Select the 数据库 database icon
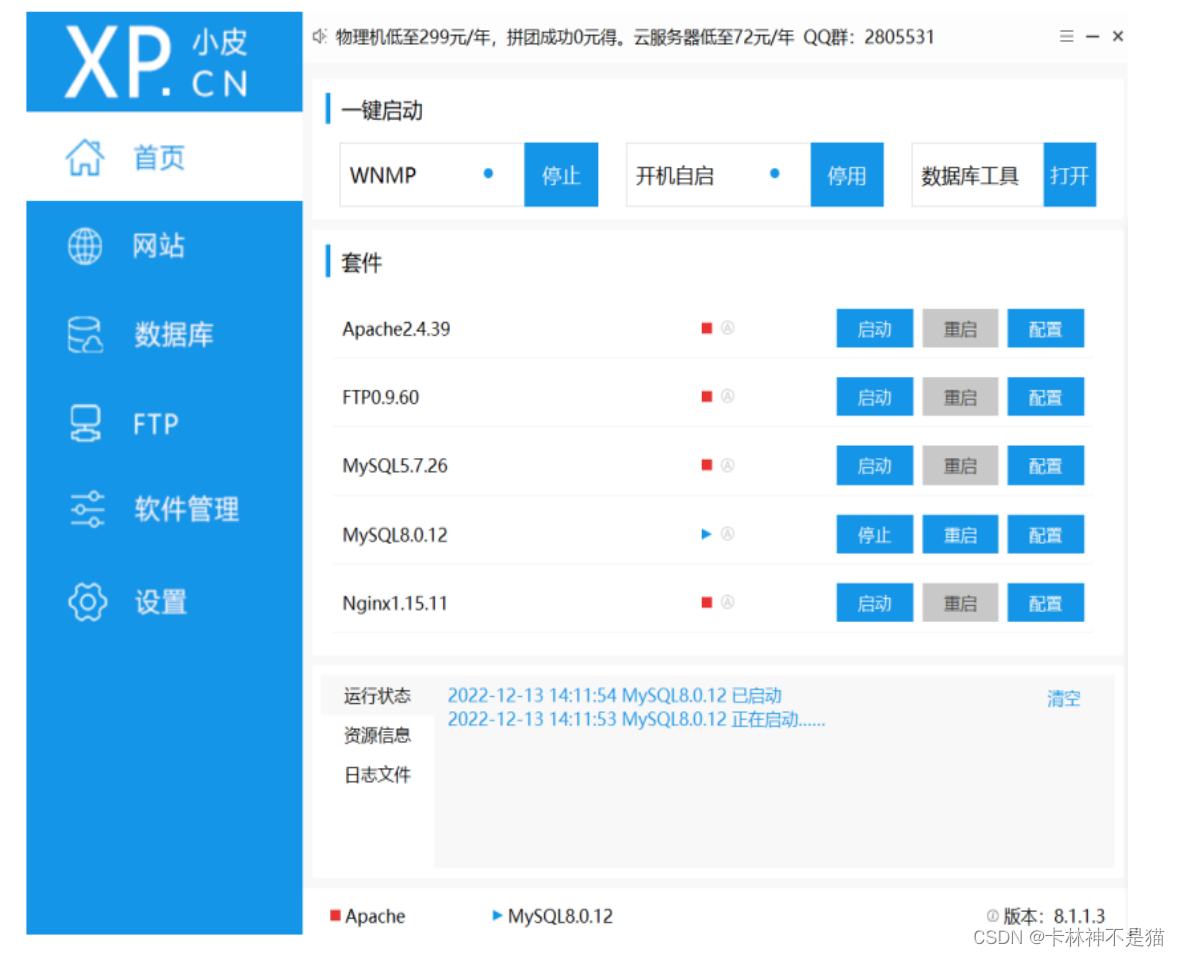1180x957 pixels. (85, 334)
